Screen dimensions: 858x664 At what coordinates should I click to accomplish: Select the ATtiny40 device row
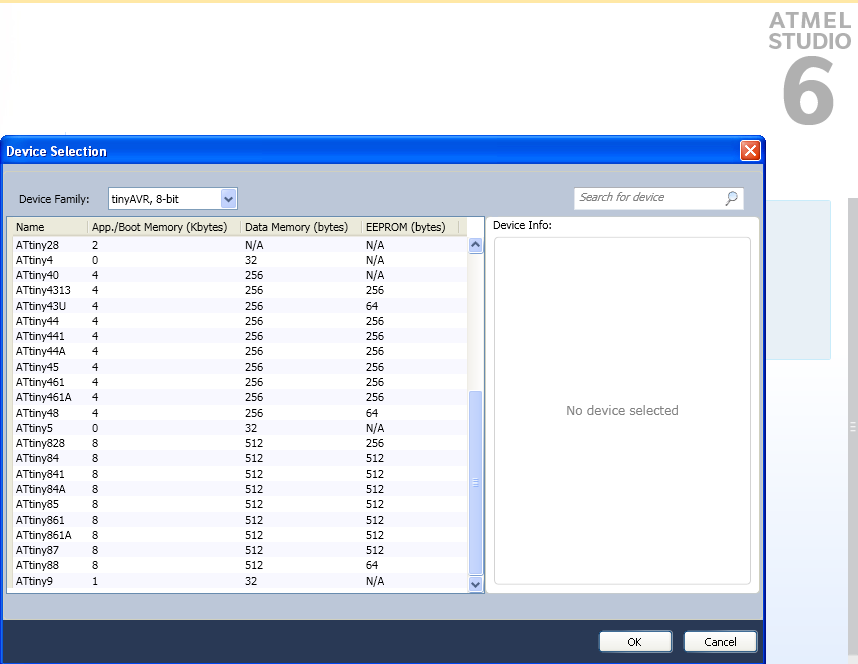click(240, 275)
